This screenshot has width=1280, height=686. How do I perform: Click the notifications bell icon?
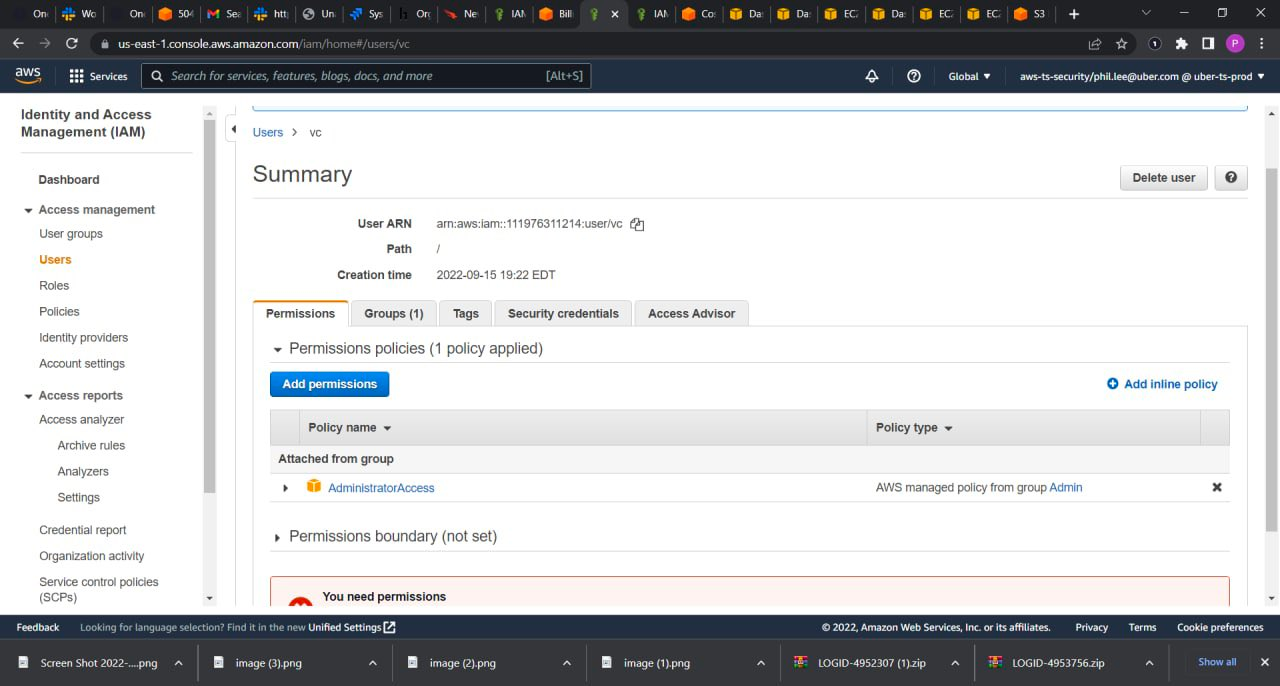[871, 75]
